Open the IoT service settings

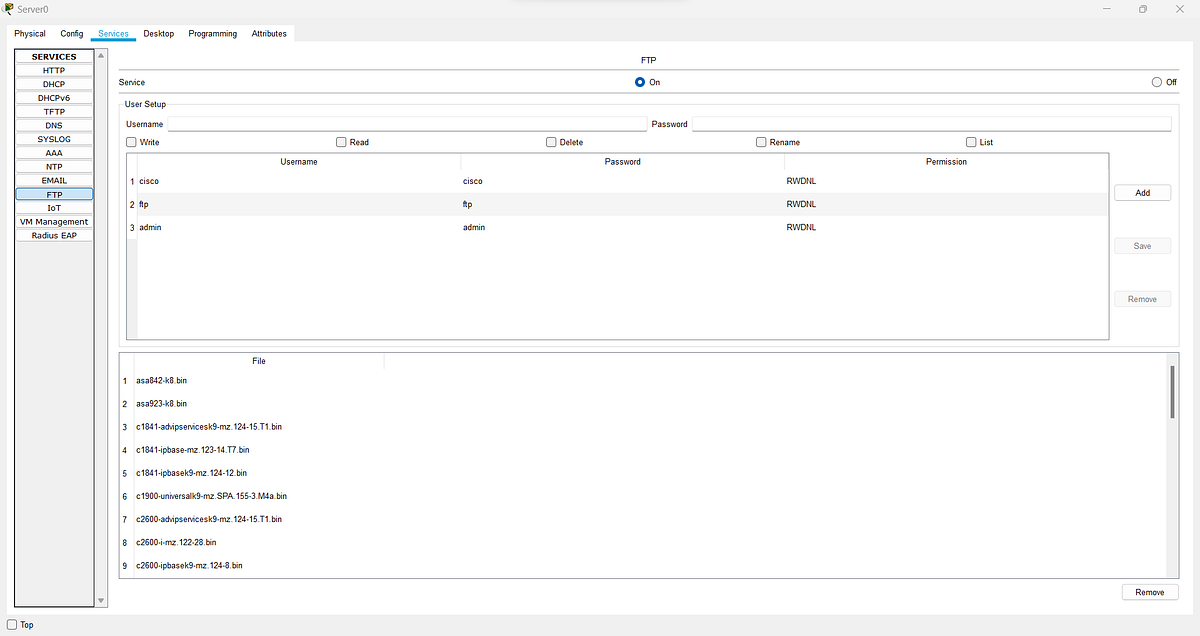click(x=53, y=208)
